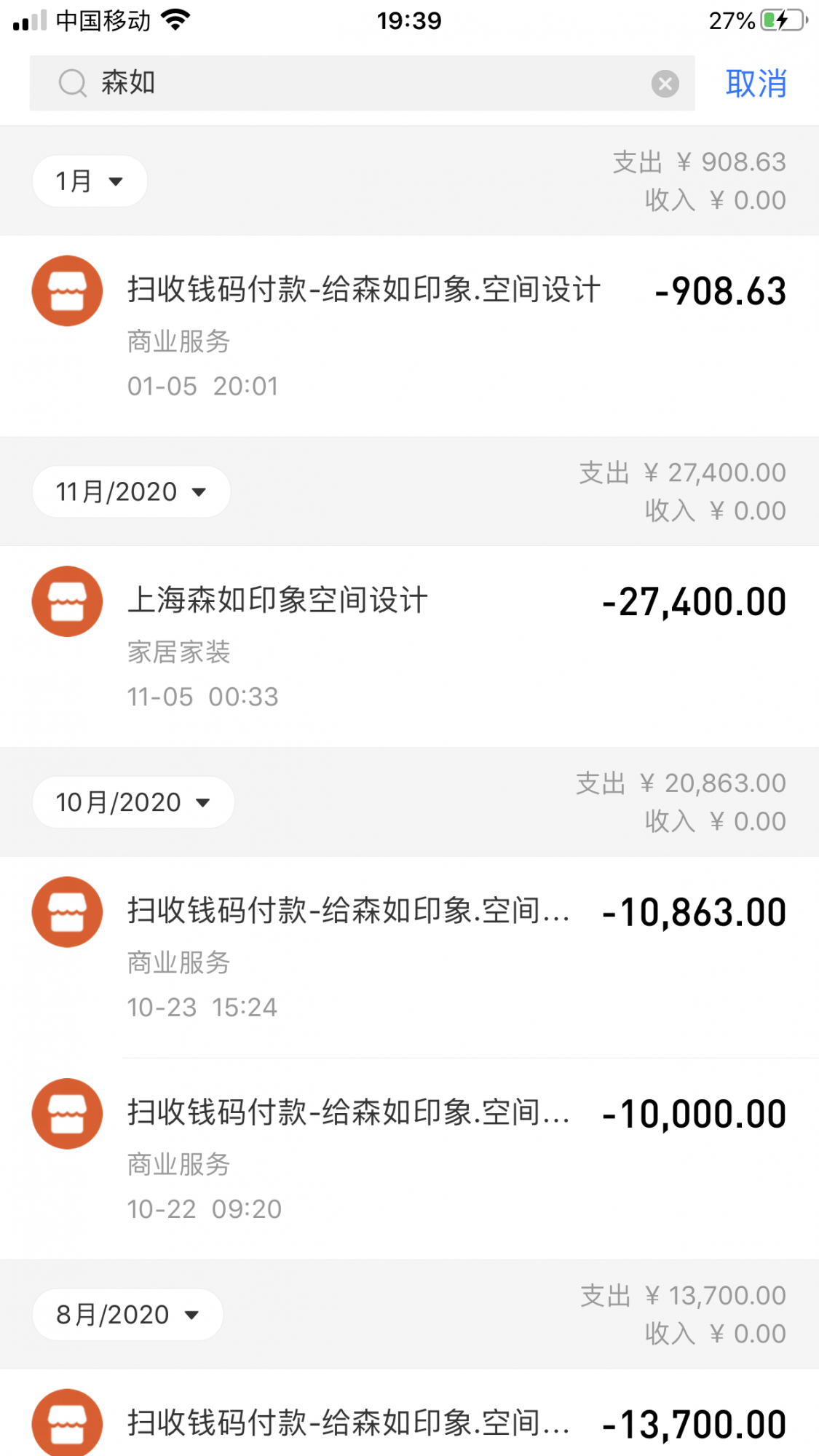819x1456 pixels.
Task: Tap the battery indicator in status bar
Action: pyautogui.click(x=783, y=20)
